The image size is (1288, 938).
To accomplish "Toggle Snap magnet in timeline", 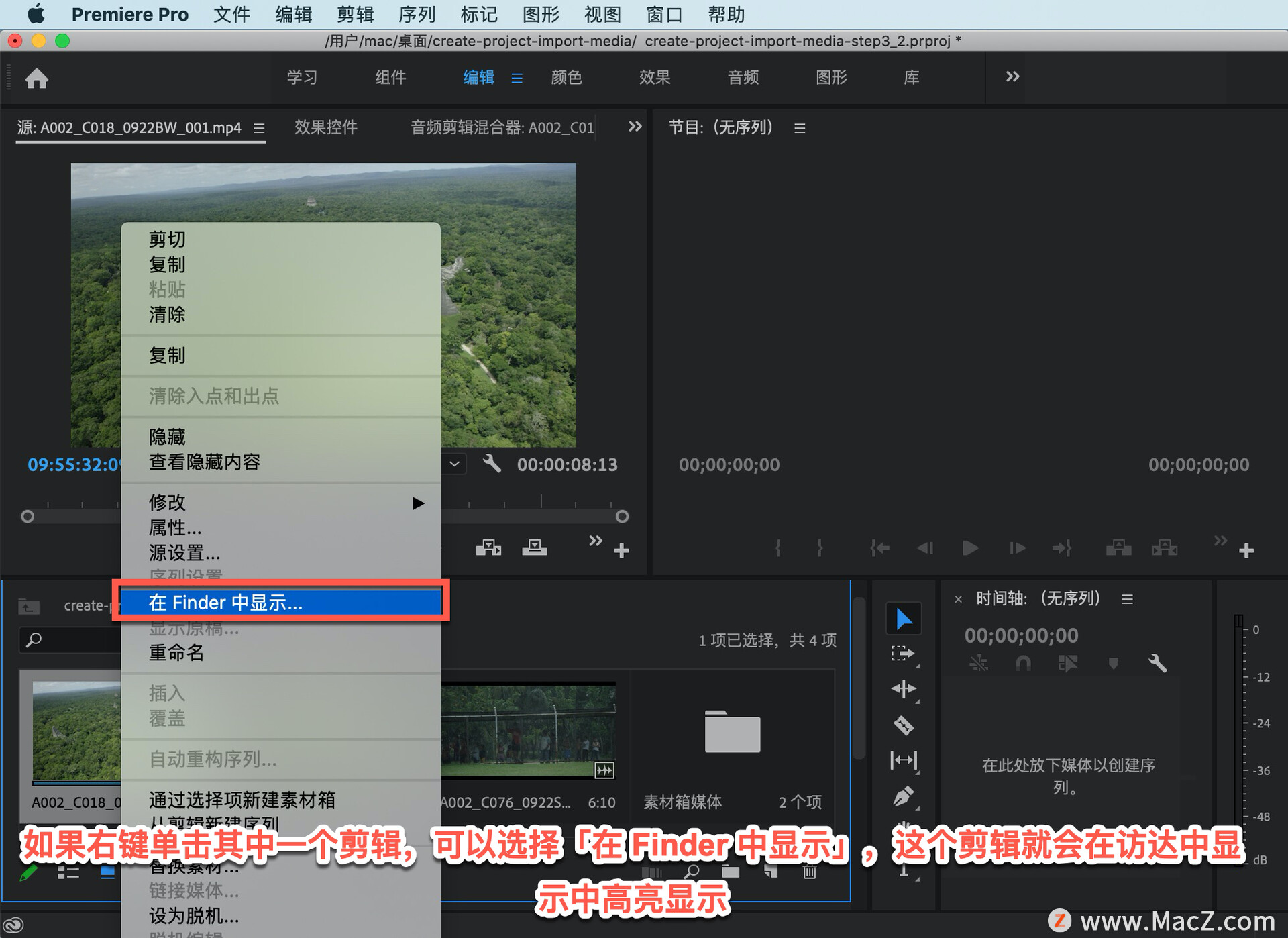I will point(1023,664).
